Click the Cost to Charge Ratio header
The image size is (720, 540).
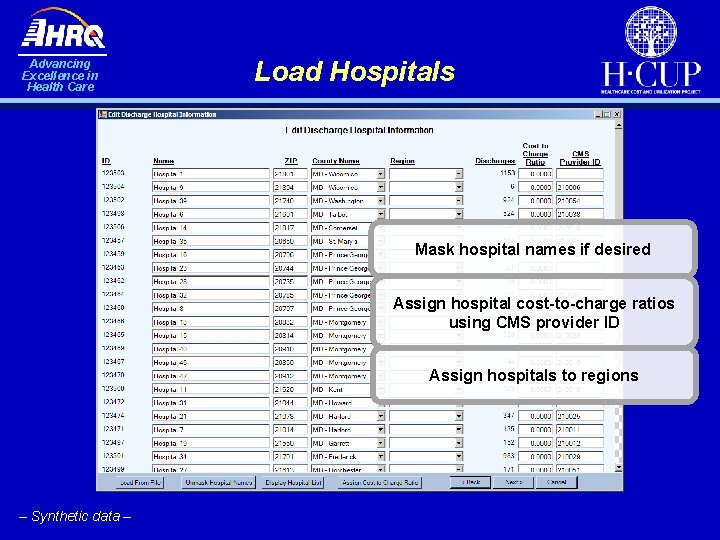tap(535, 154)
